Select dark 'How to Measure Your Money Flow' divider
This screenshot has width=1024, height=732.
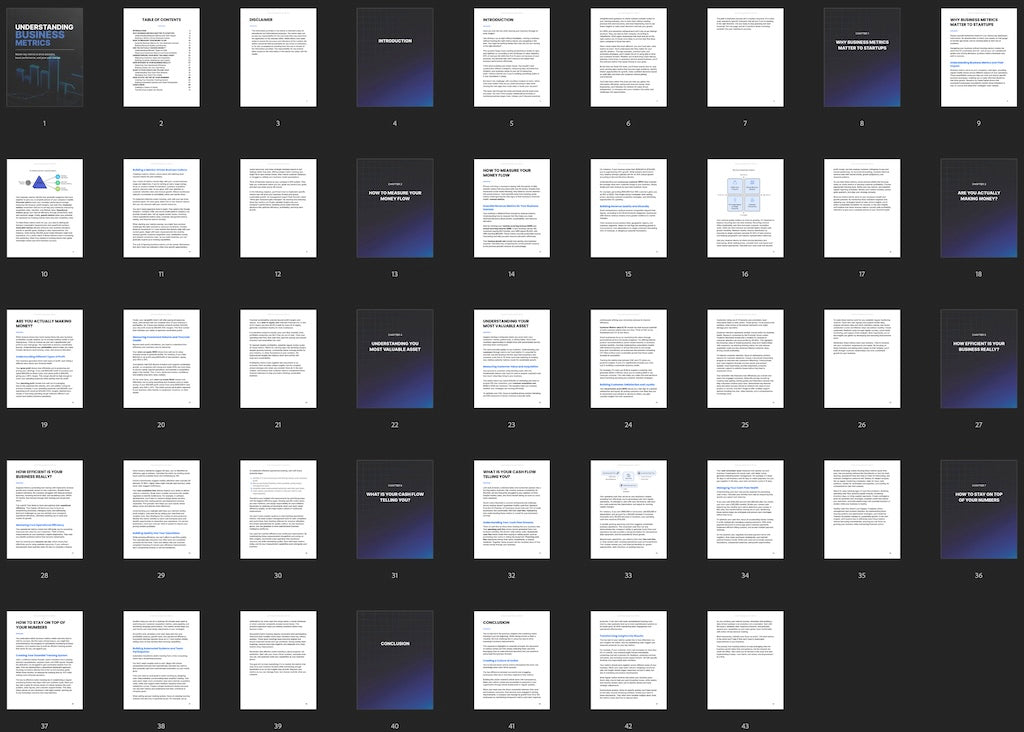click(395, 208)
